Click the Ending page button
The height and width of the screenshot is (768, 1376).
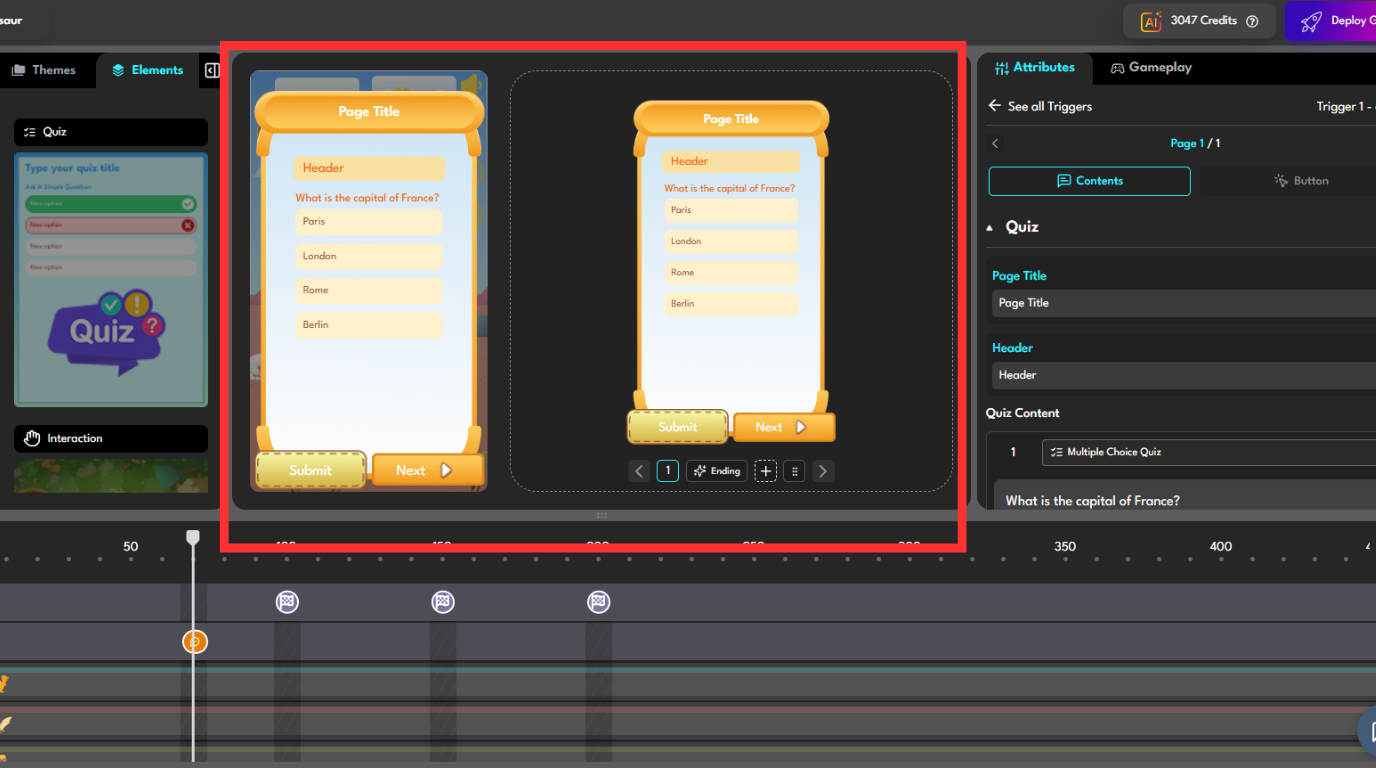716,471
